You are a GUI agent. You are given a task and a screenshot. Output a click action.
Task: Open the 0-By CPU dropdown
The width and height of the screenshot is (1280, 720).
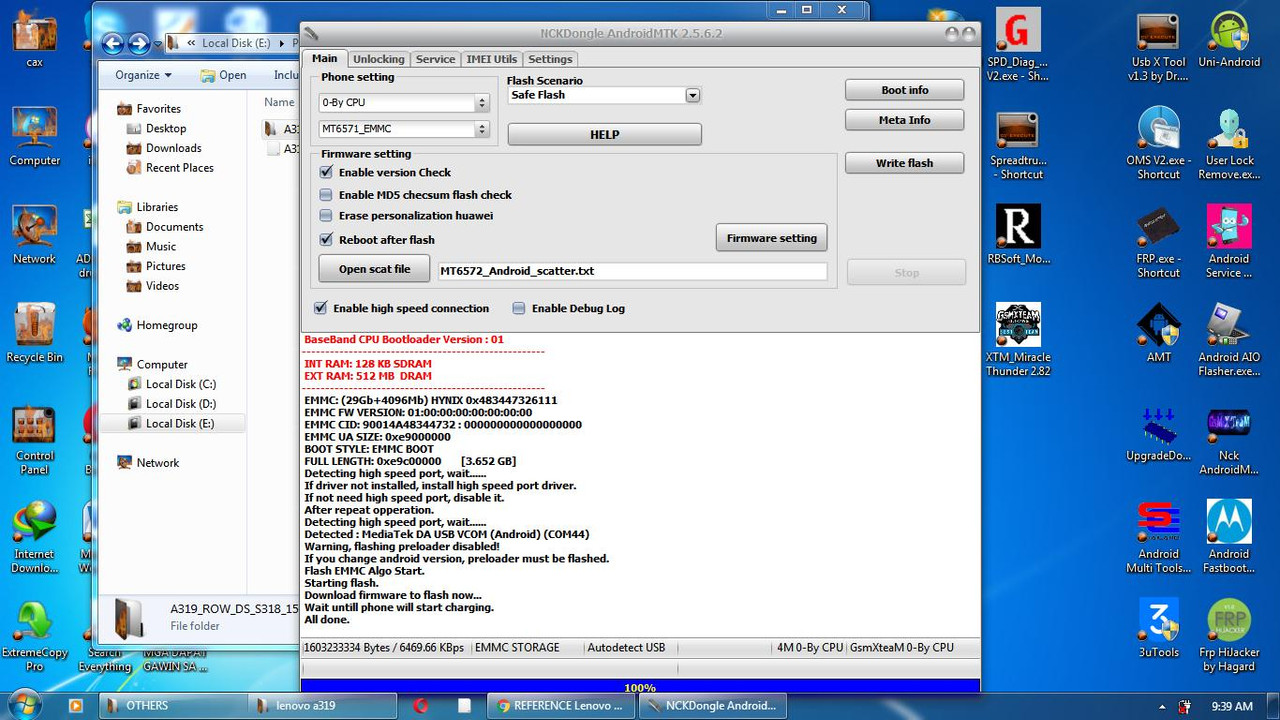403,103
